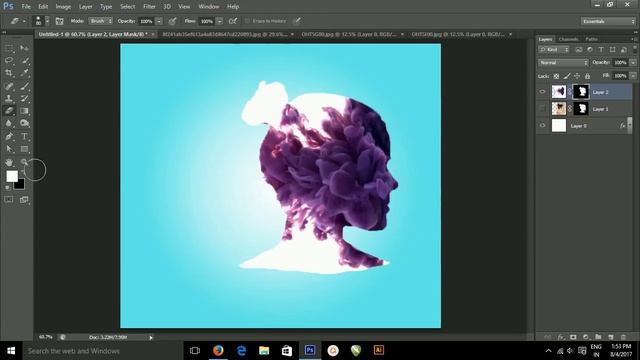Image resolution: width=640 pixels, height=360 pixels.
Task: Open the Flow slider dropdown
Action: (x=220, y=21)
